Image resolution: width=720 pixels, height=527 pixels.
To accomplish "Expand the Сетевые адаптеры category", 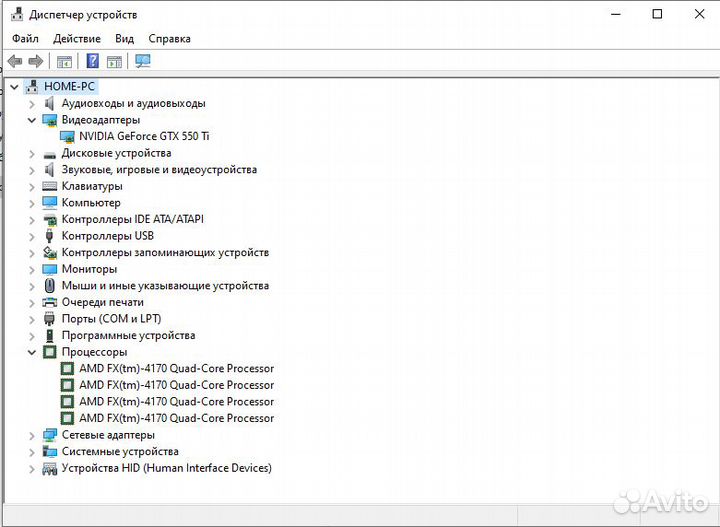I will click(x=32, y=436).
